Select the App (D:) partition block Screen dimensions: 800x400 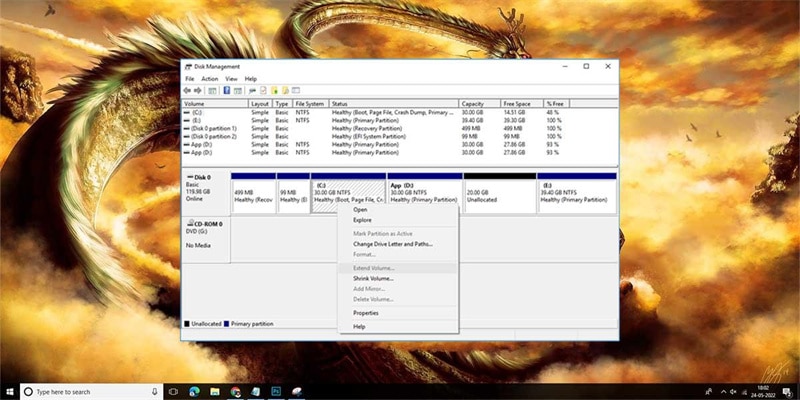(x=424, y=193)
